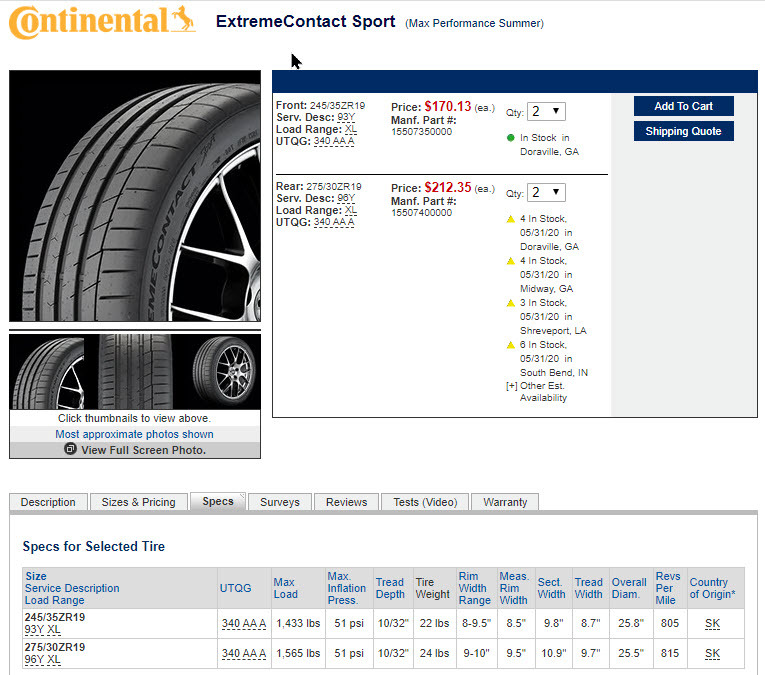Click the green In Stock indicator
The width and height of the screenshot is (765, 675).
coord(510,138)
